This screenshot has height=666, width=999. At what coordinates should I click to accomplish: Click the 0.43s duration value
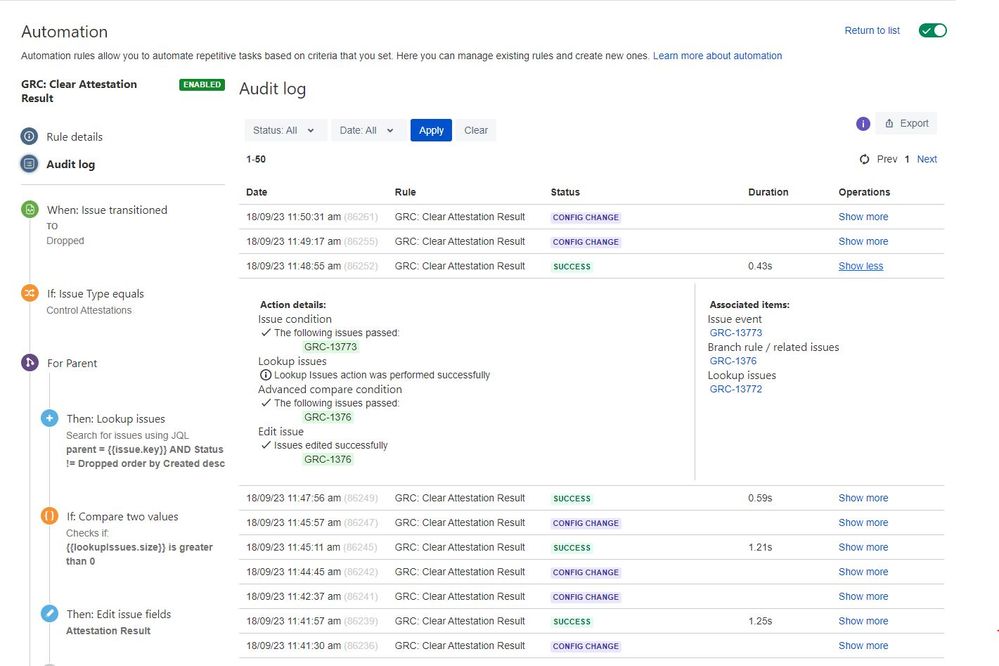[760, 266]
